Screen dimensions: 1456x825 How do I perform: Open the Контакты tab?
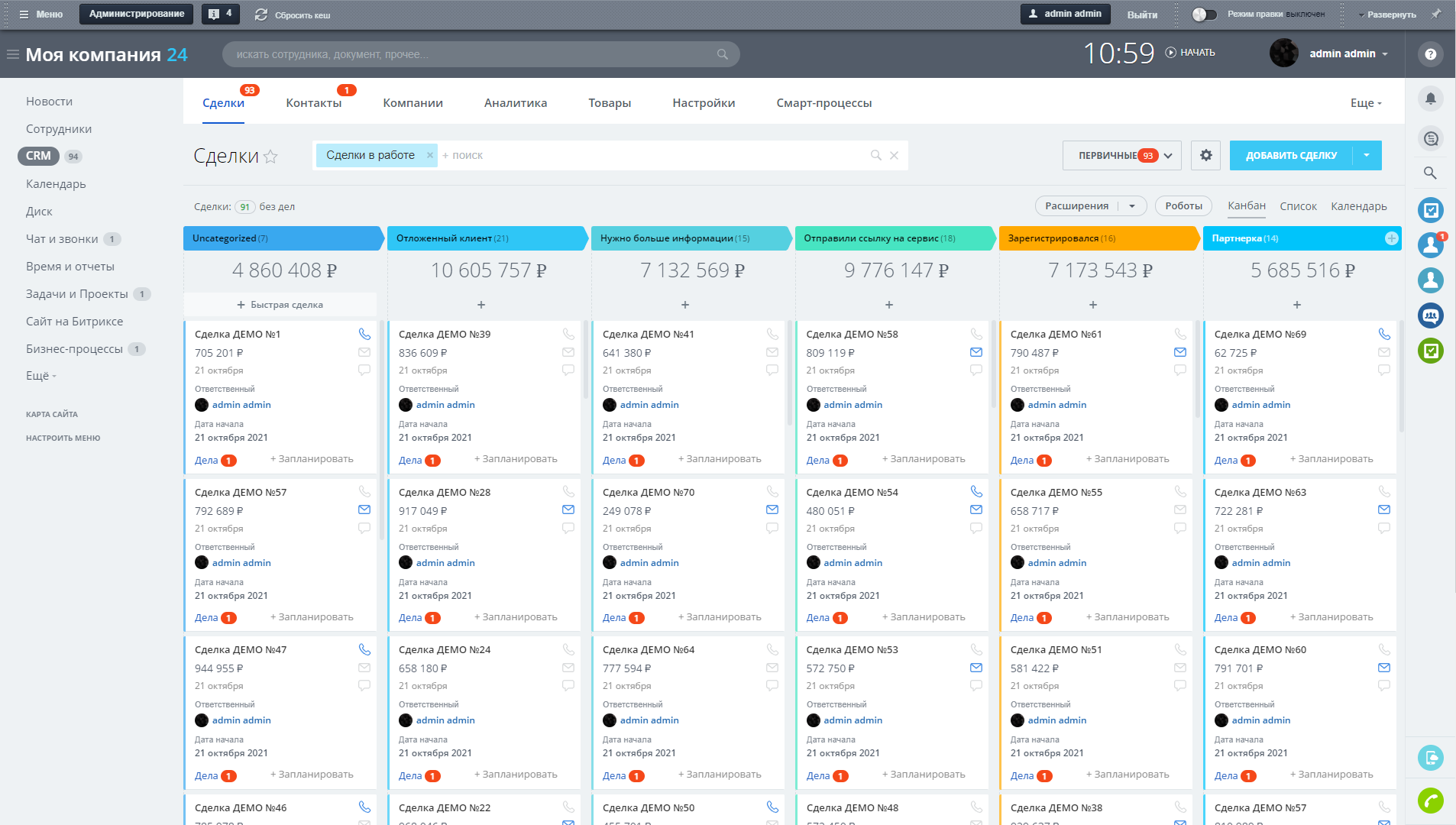click(x=313, y=103)
